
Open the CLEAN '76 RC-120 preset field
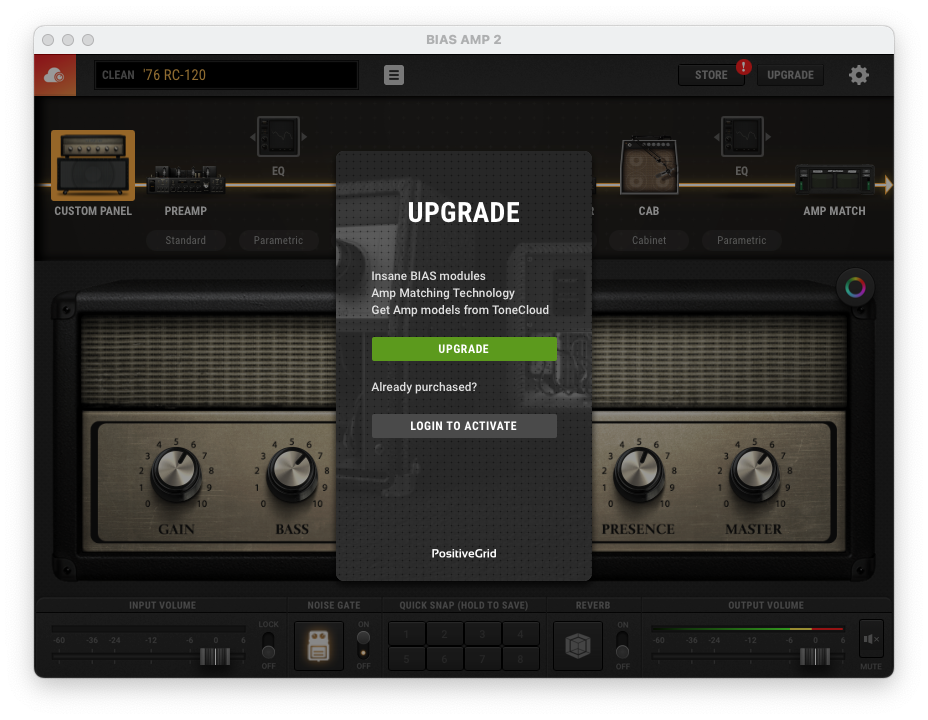point(226,75)
